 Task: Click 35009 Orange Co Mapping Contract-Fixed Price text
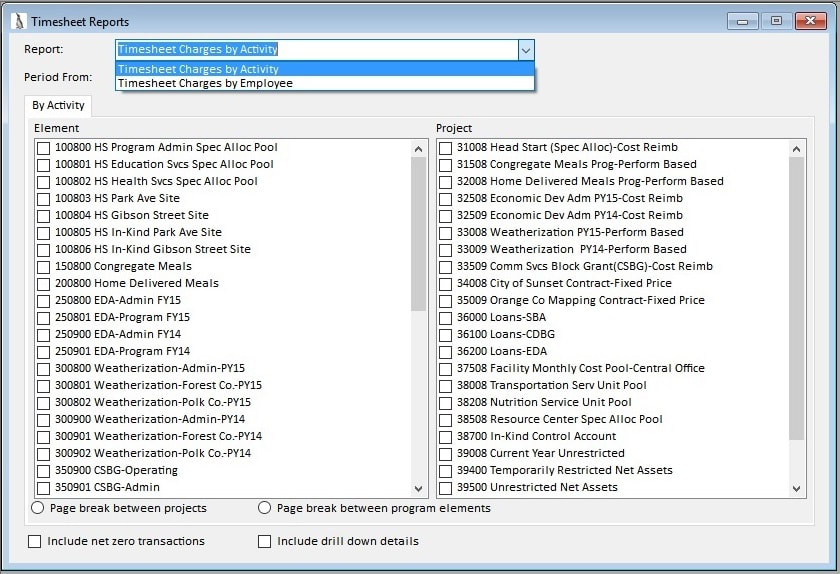tap(581, 300)
